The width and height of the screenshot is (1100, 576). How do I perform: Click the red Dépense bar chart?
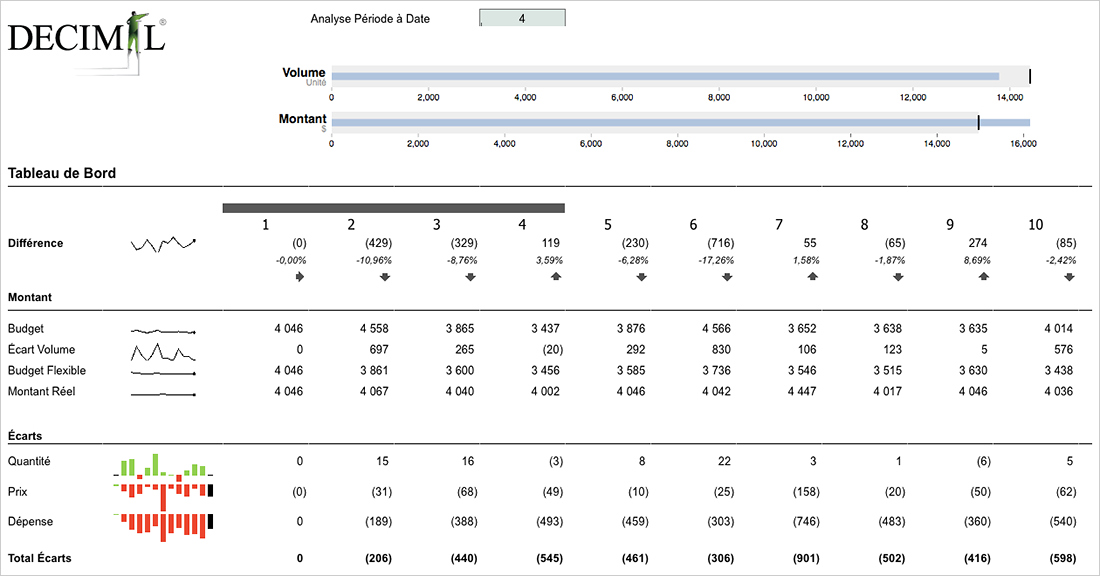tap(163, 527)
